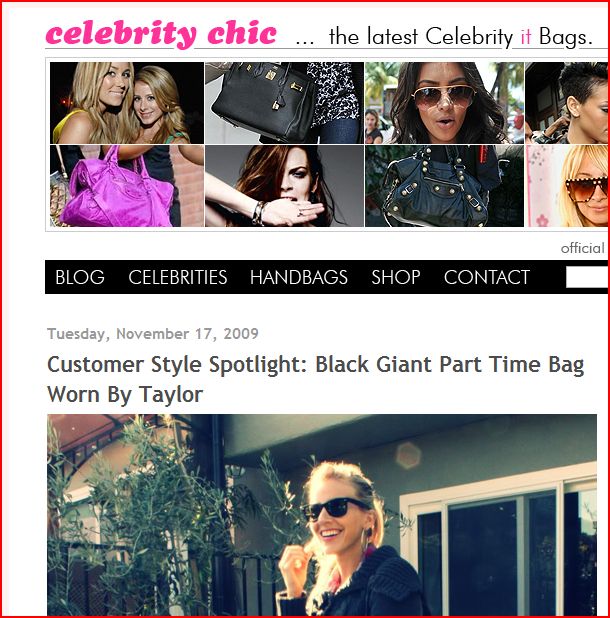The height and width of the screenshot is (618, 610).
Task: Open the blonde in studded sunglasses thumbnail
Action: [x=566, y=186]
